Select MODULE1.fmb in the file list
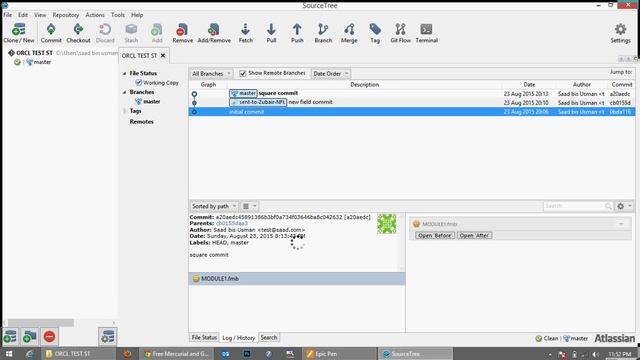 tap(297, 278)
